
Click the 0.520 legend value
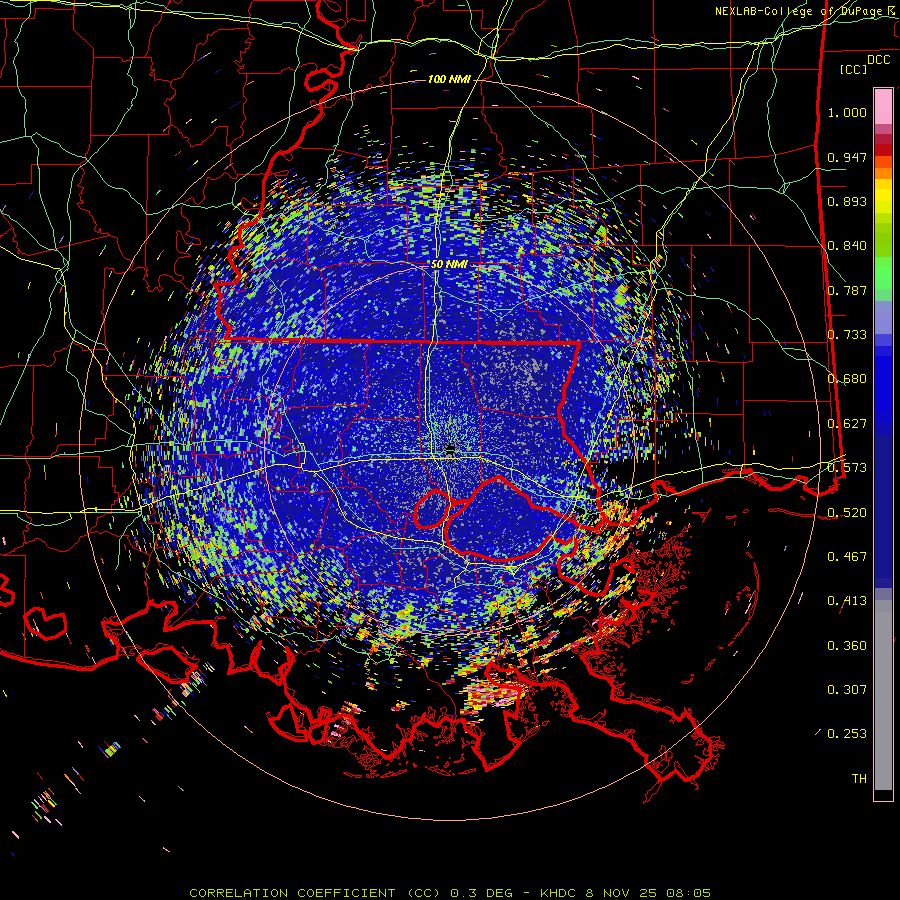(x=847, y=513)
